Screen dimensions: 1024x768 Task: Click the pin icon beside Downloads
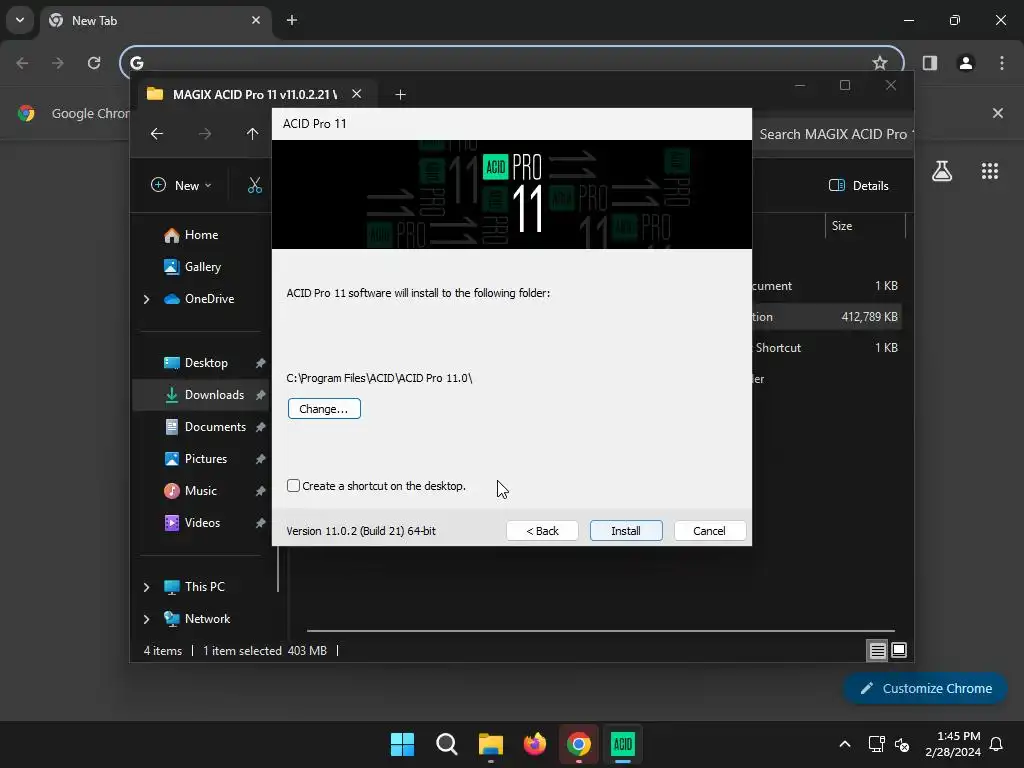[x=260, y=395]
